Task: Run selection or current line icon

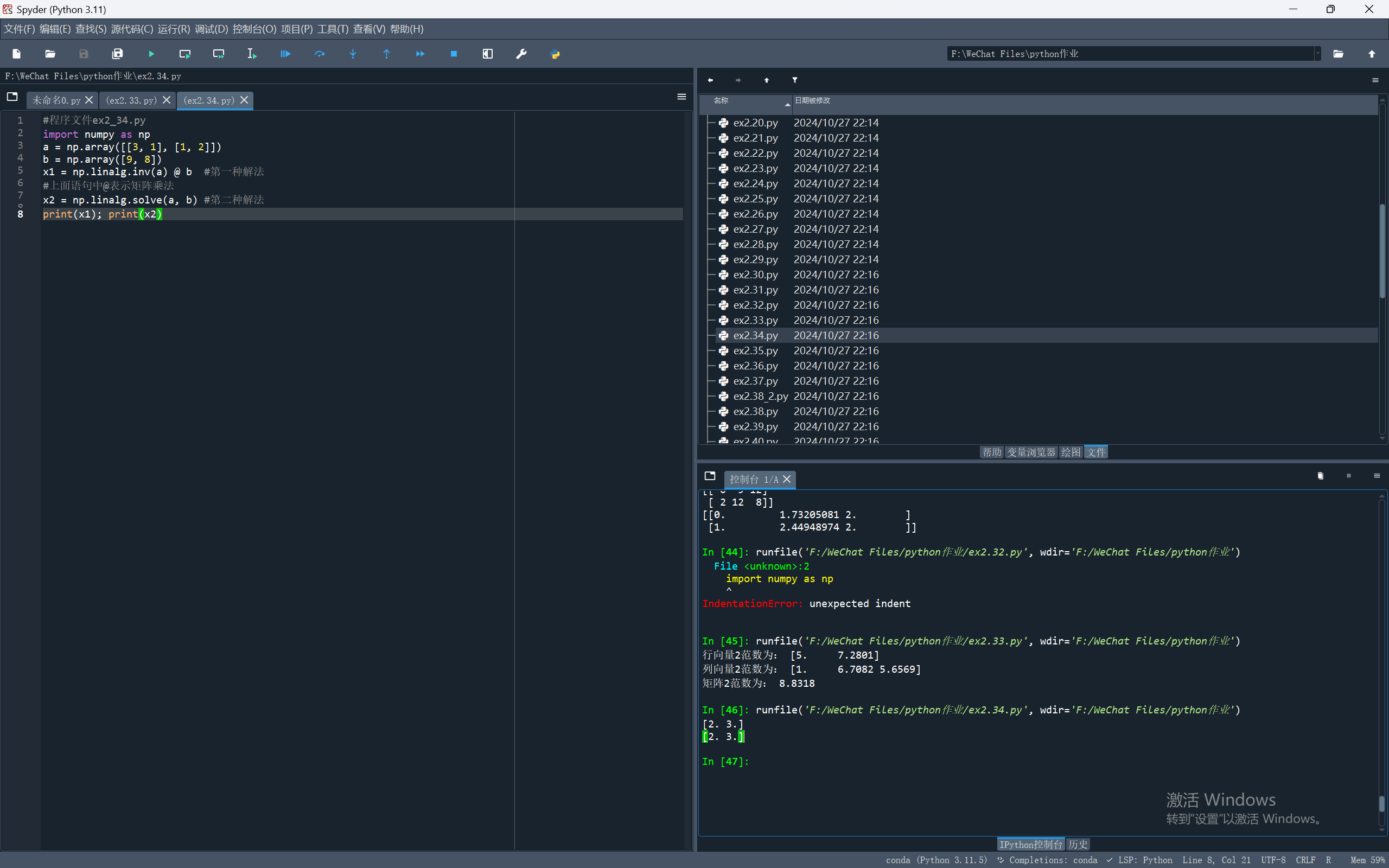Action: (x=252, y=54)
